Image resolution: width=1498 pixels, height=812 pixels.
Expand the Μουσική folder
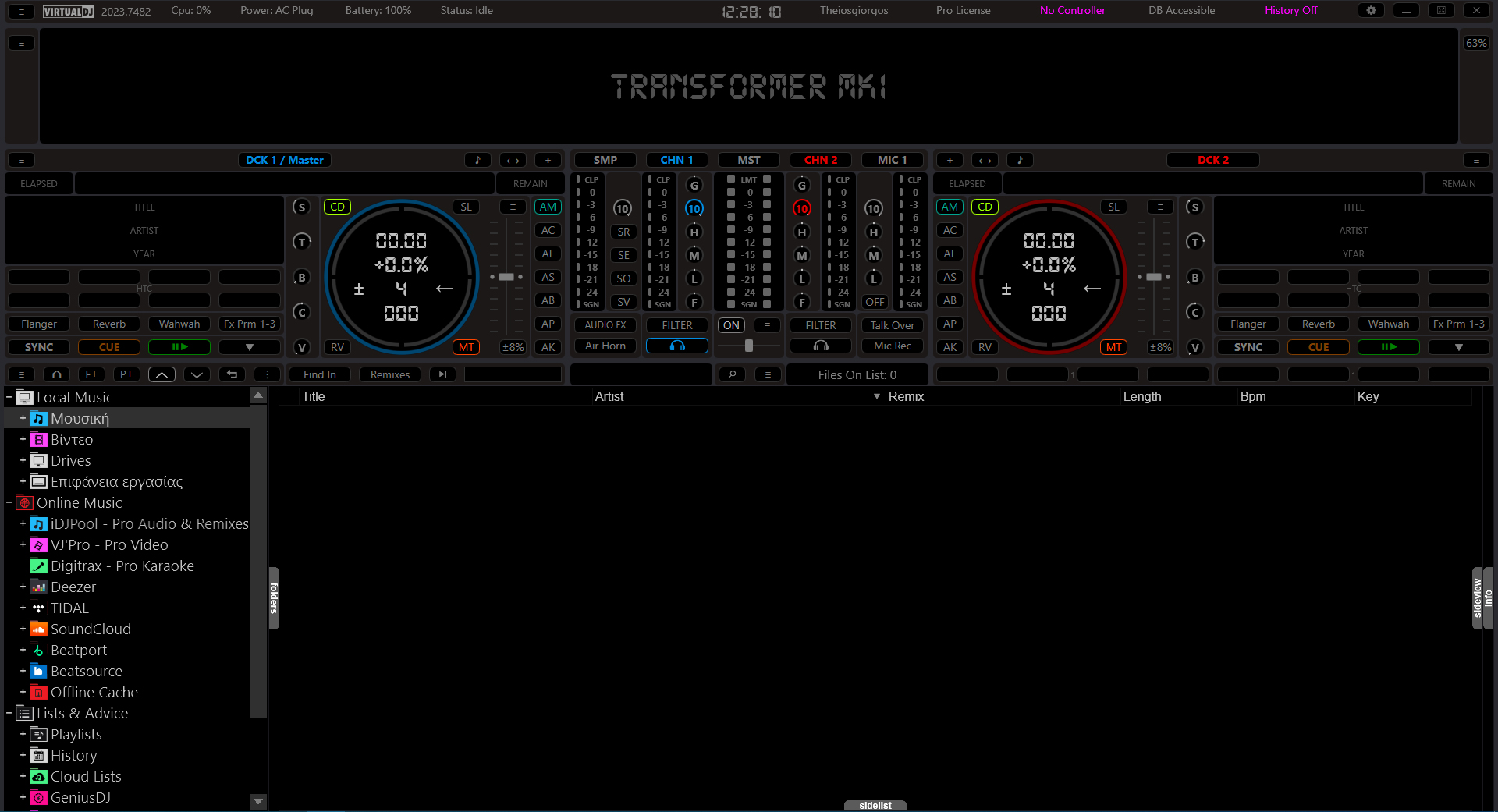tap(23, 419)
